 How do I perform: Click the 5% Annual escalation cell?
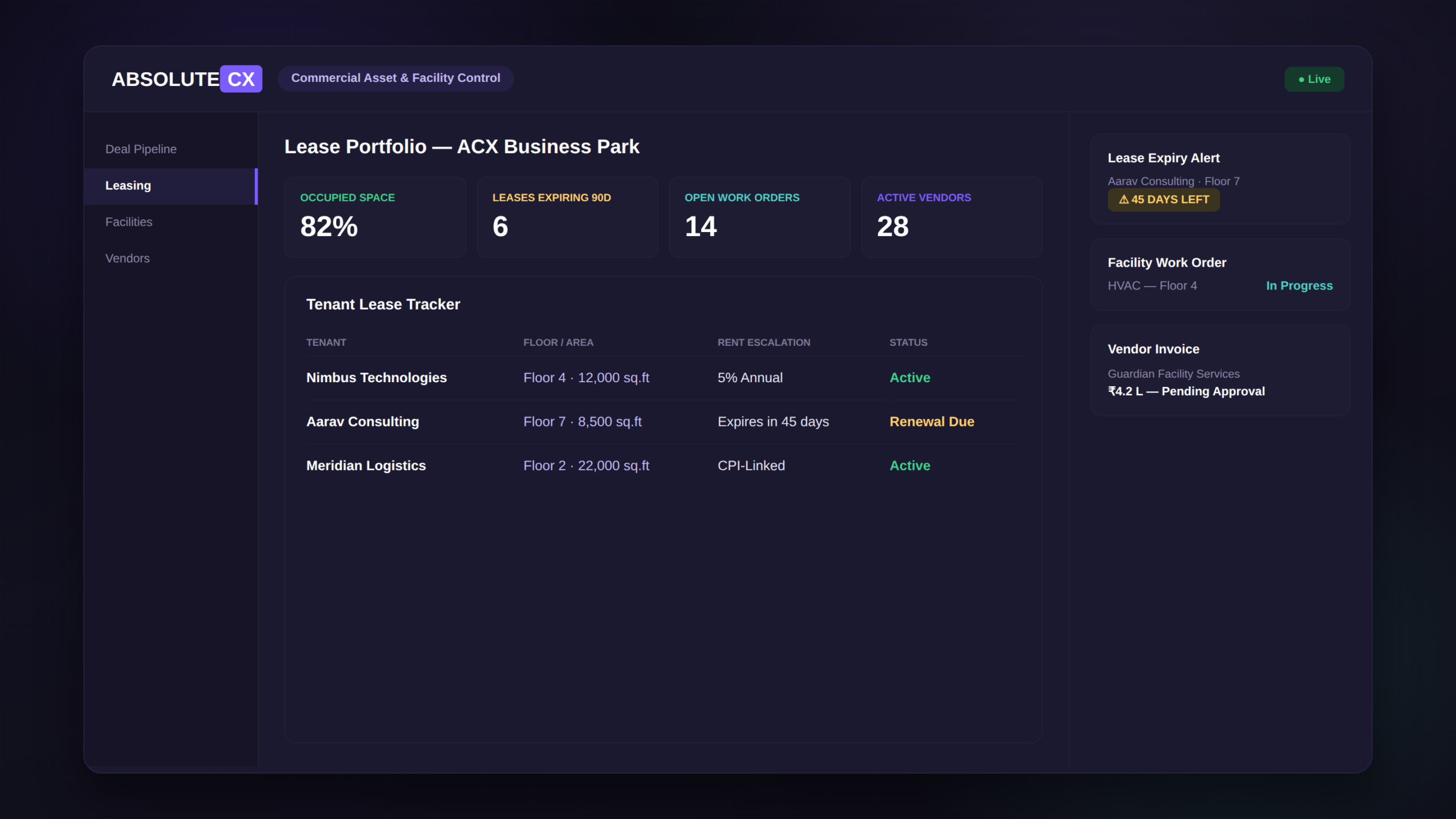click(x=750, y=378)
